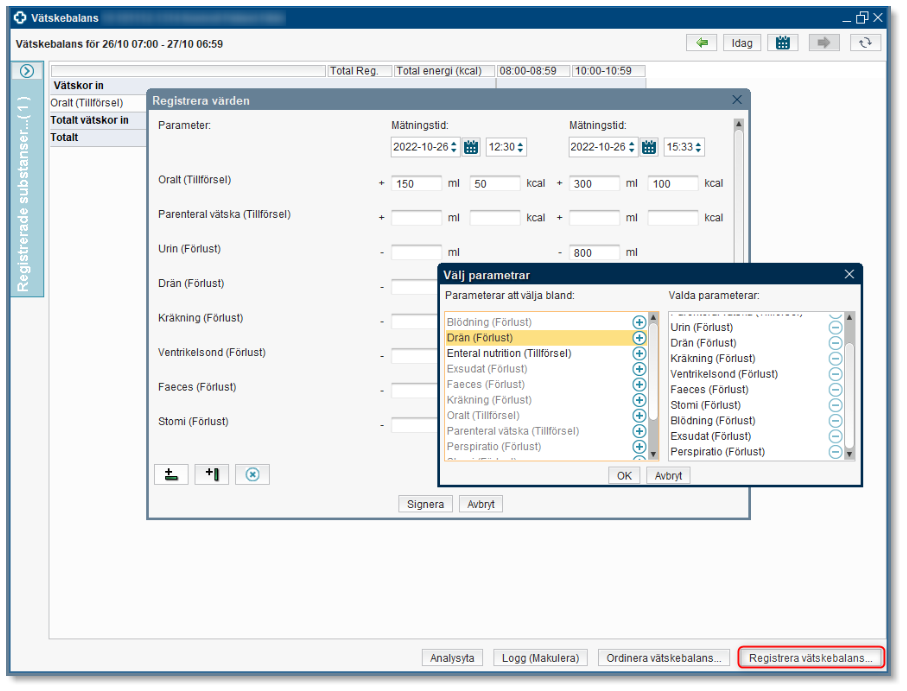Click the Oralt ml field containing 150
Viewport: 907px width, 691px height.
coord(417,184)
